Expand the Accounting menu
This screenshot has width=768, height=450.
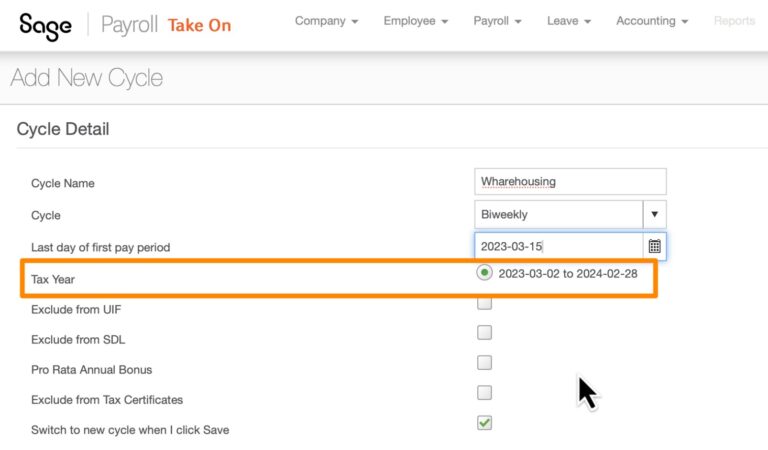pos(652,21)
